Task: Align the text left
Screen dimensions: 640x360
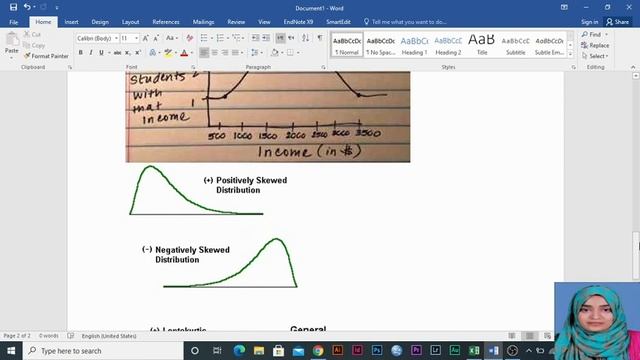Action: 204,53
